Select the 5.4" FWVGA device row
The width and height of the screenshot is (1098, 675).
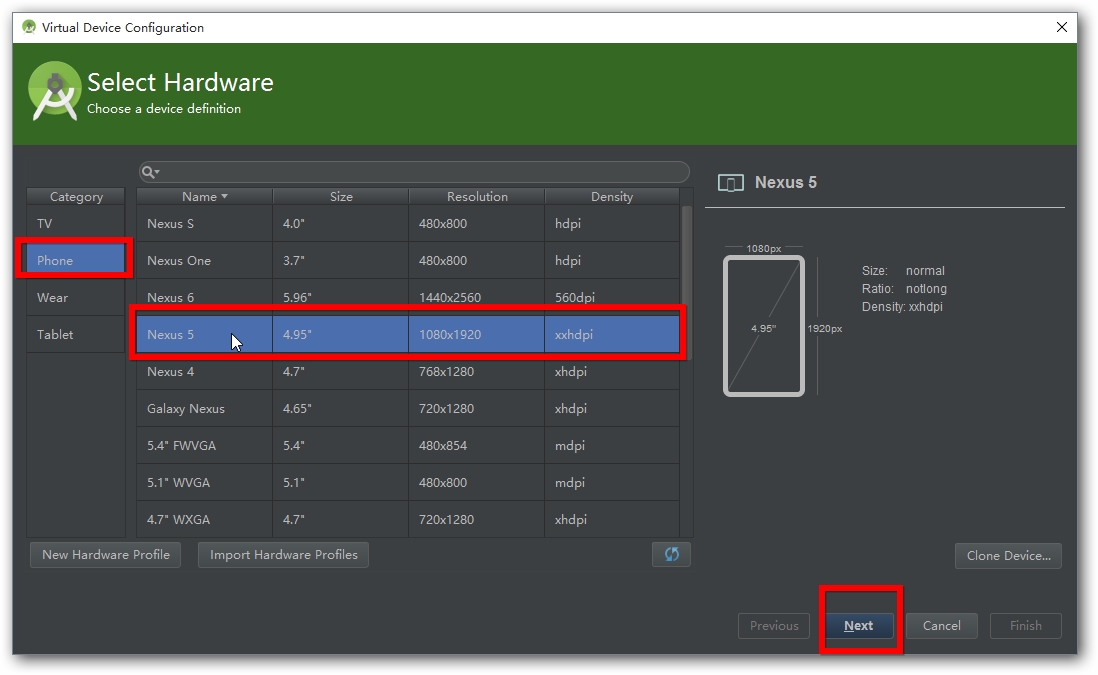coord(408,446)
